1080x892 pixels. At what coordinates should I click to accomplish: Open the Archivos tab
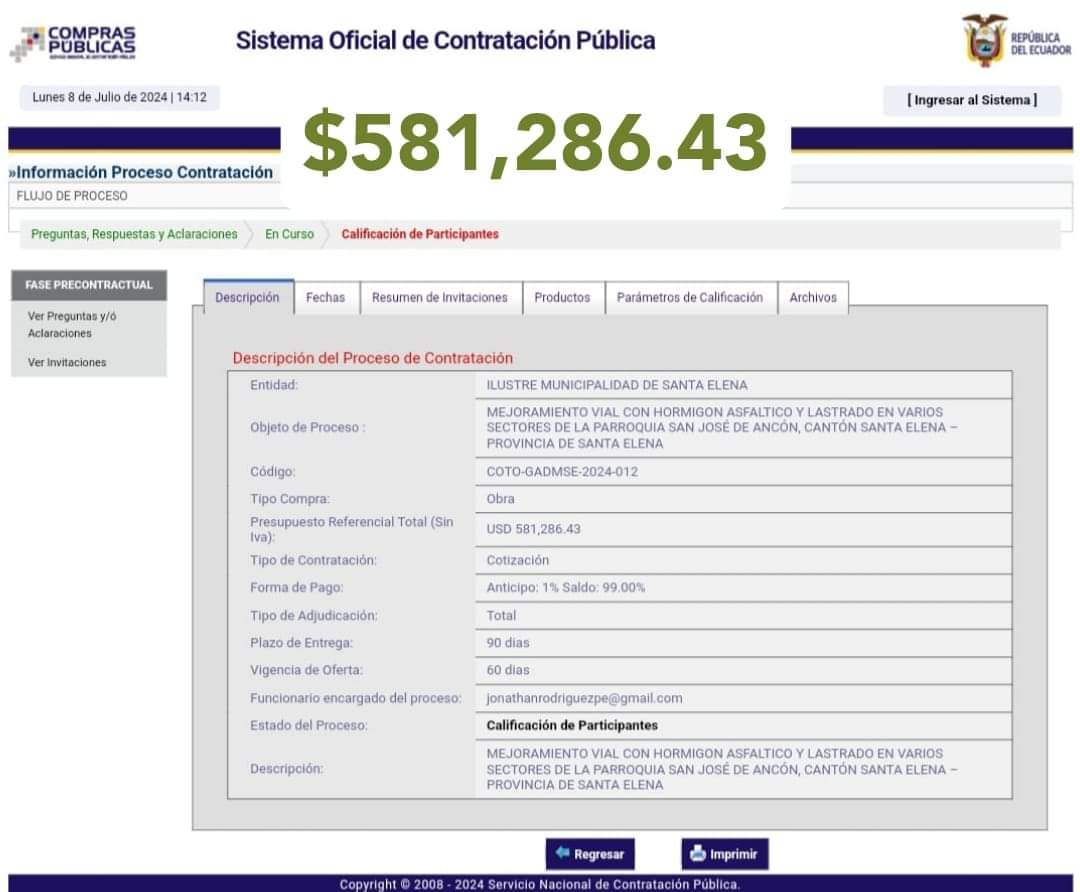pos(812,298)
